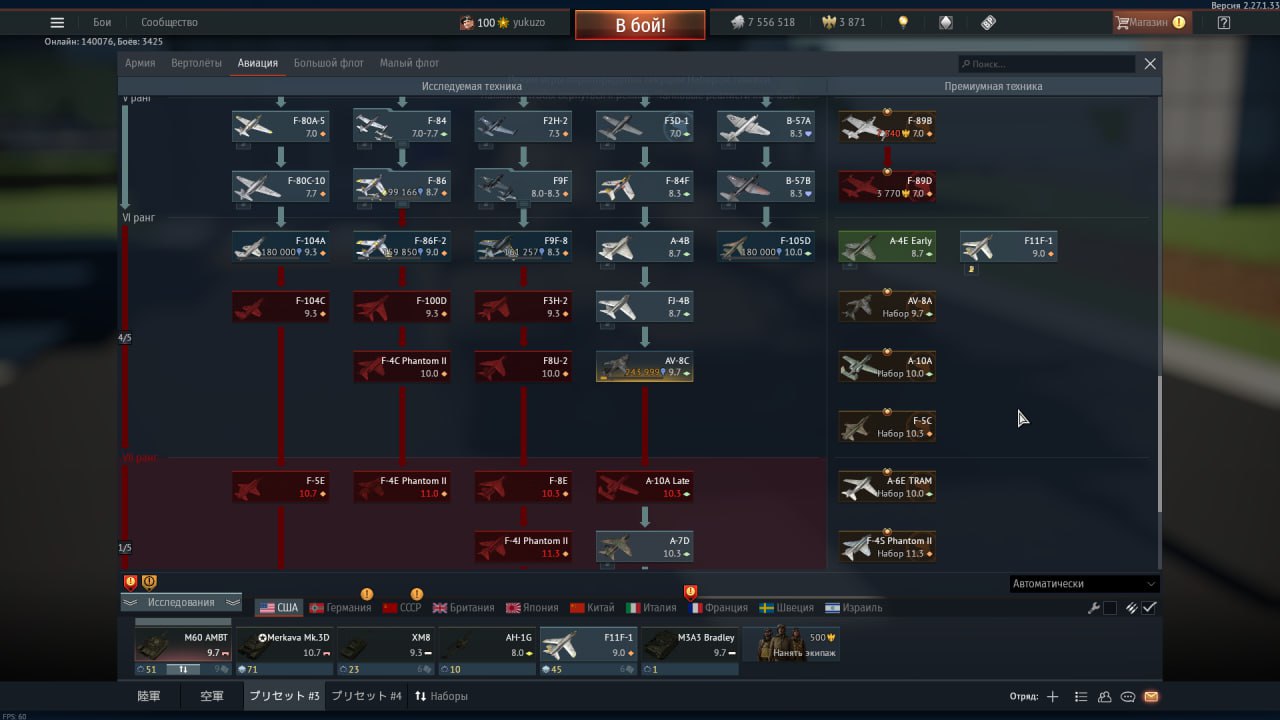Click the В бой! battle button

640,25
